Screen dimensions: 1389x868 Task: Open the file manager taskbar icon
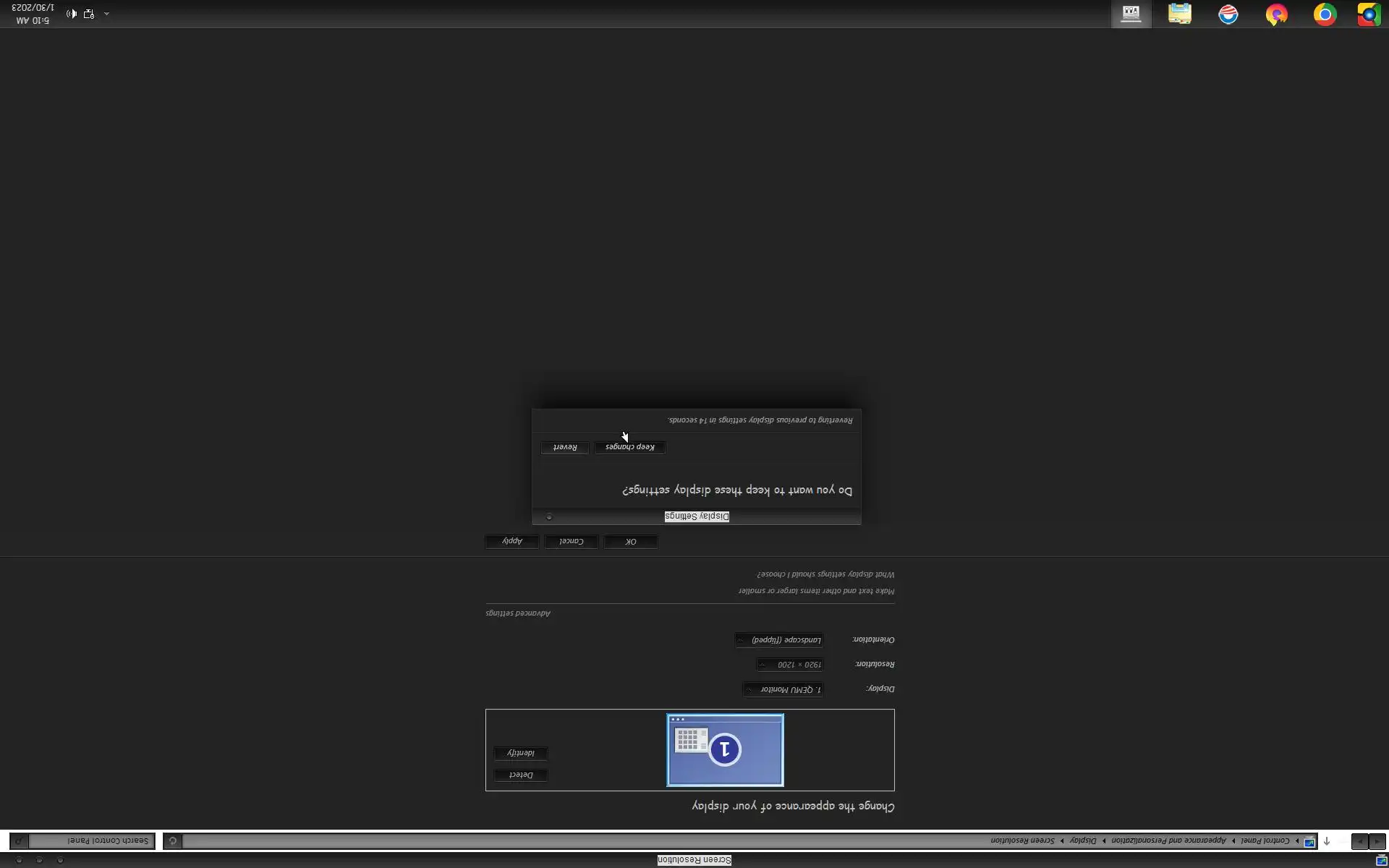click(1179, 14)
